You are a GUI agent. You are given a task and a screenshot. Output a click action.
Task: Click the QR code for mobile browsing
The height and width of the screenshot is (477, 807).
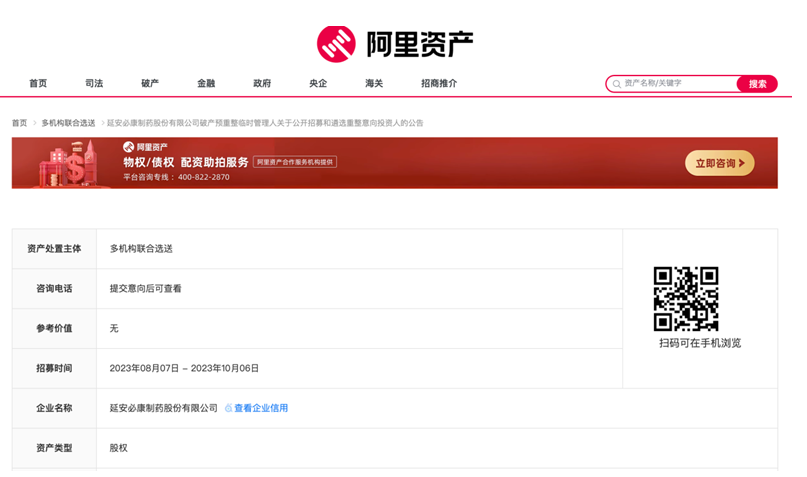pyautogui.click(x=685, y=298)
